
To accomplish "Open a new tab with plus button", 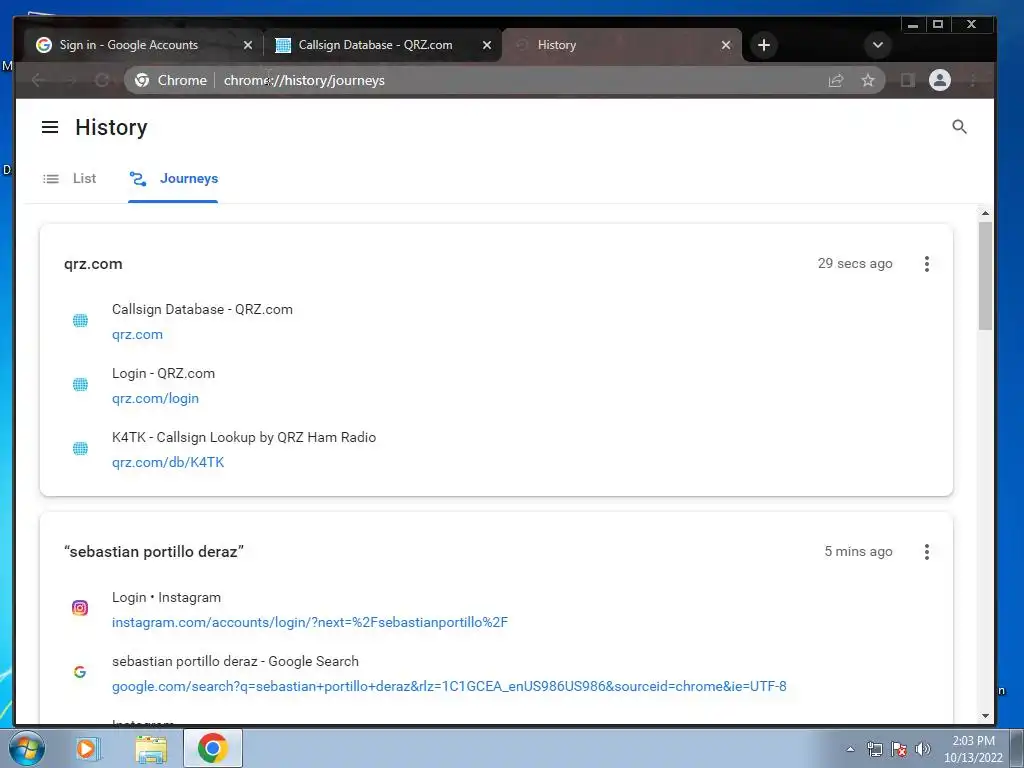I will click(x=764, y=45).
